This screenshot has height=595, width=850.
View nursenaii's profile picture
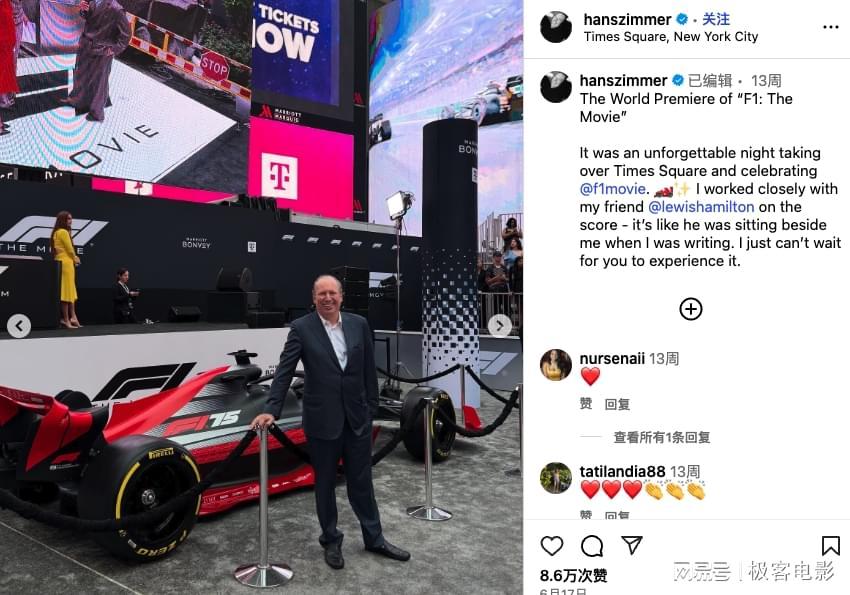(556, 365)
